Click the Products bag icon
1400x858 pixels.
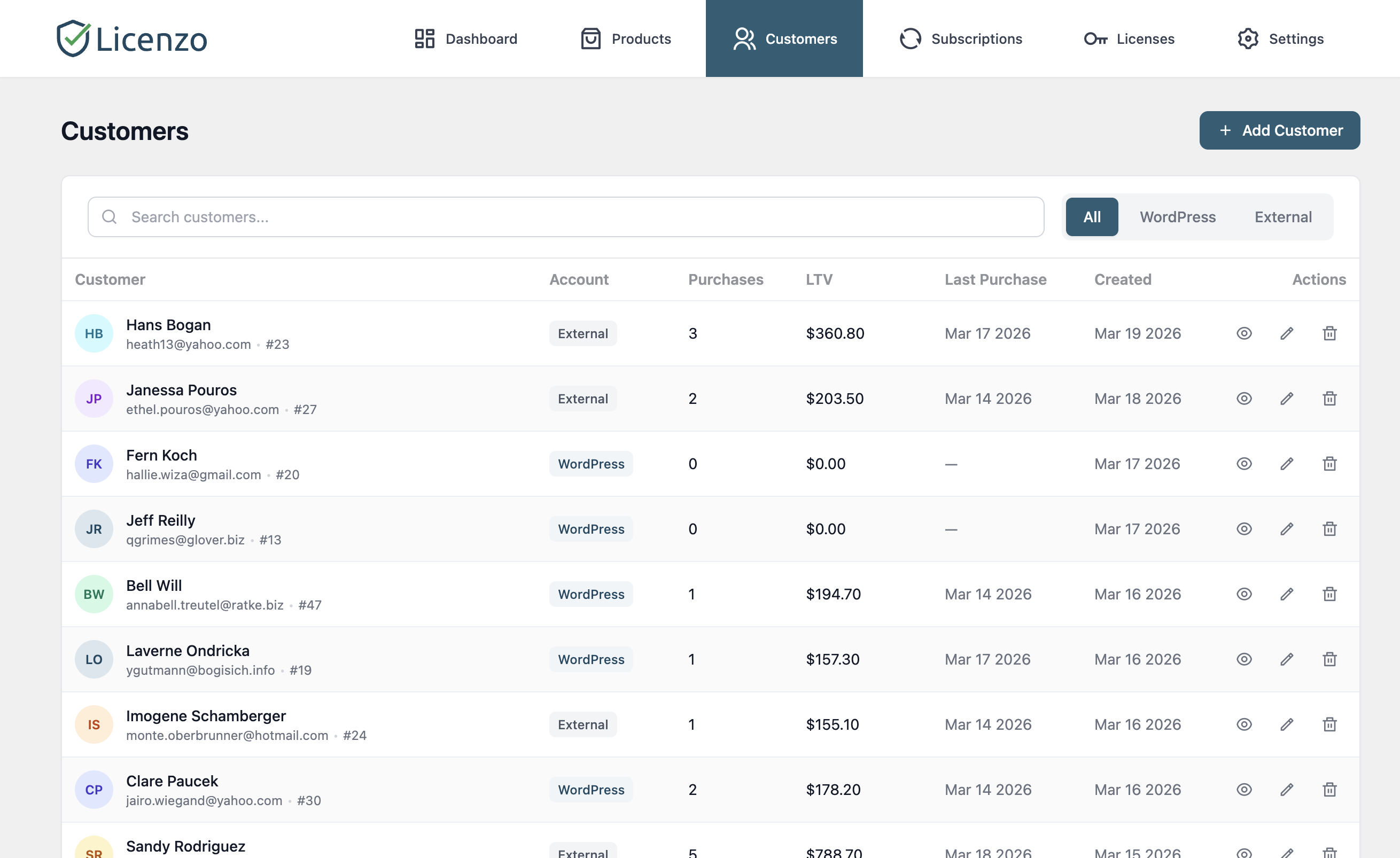(x=590, y=38)
